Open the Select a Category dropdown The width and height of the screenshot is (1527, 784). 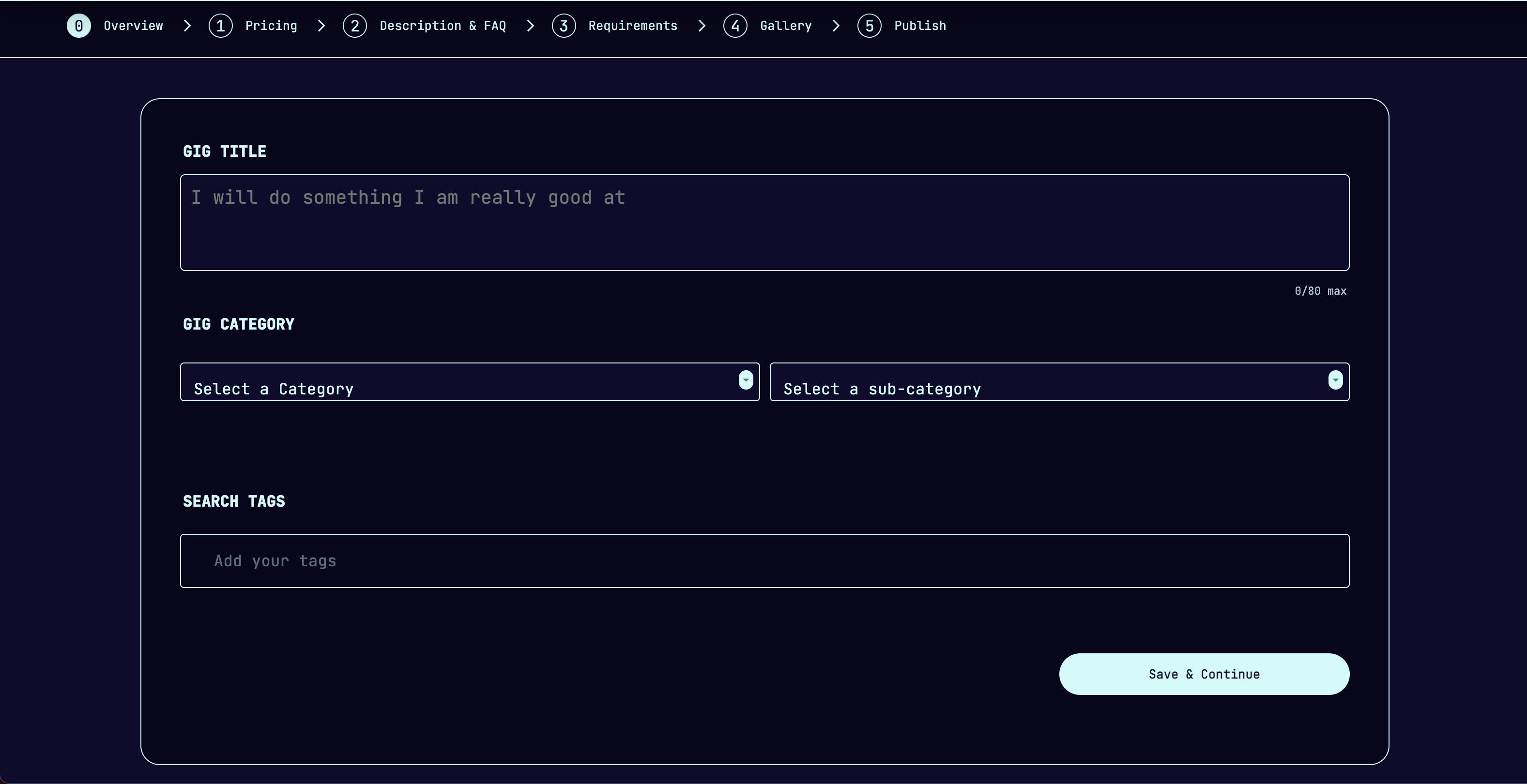[x=457, y=382]
